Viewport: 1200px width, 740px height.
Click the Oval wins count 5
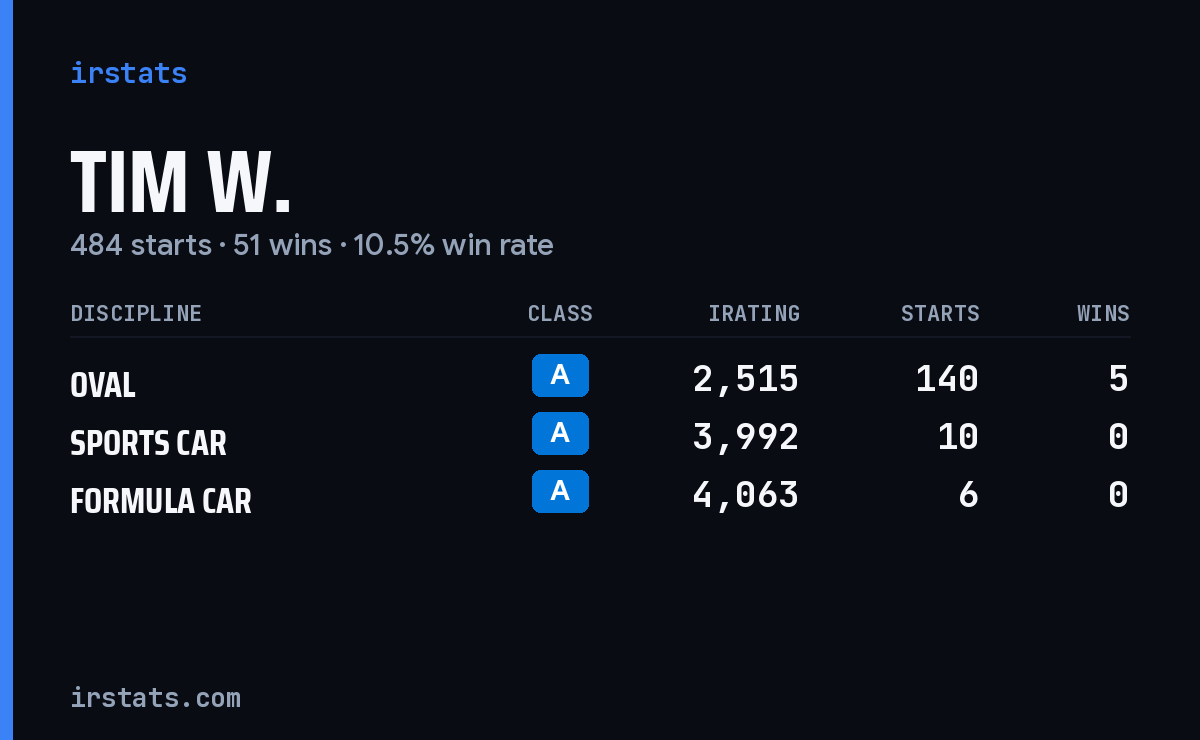coord(1118,379)
